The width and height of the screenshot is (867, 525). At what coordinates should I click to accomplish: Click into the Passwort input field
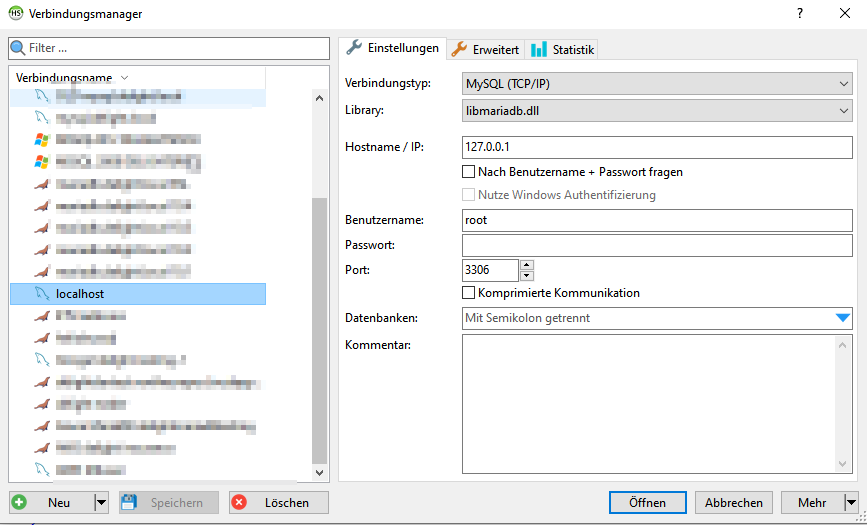click(x=656, y=245)
